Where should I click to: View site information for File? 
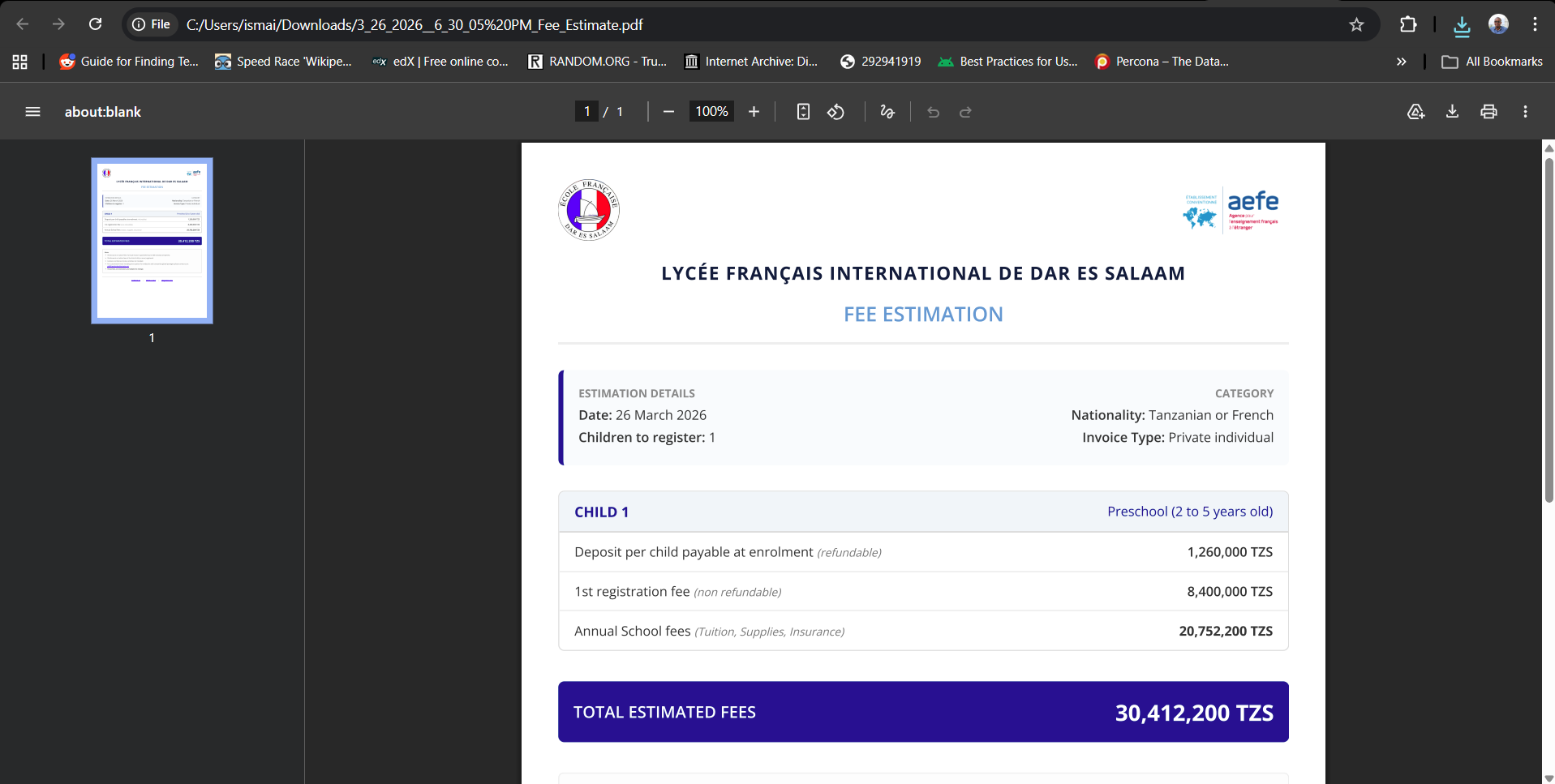[x=152, y=24]
